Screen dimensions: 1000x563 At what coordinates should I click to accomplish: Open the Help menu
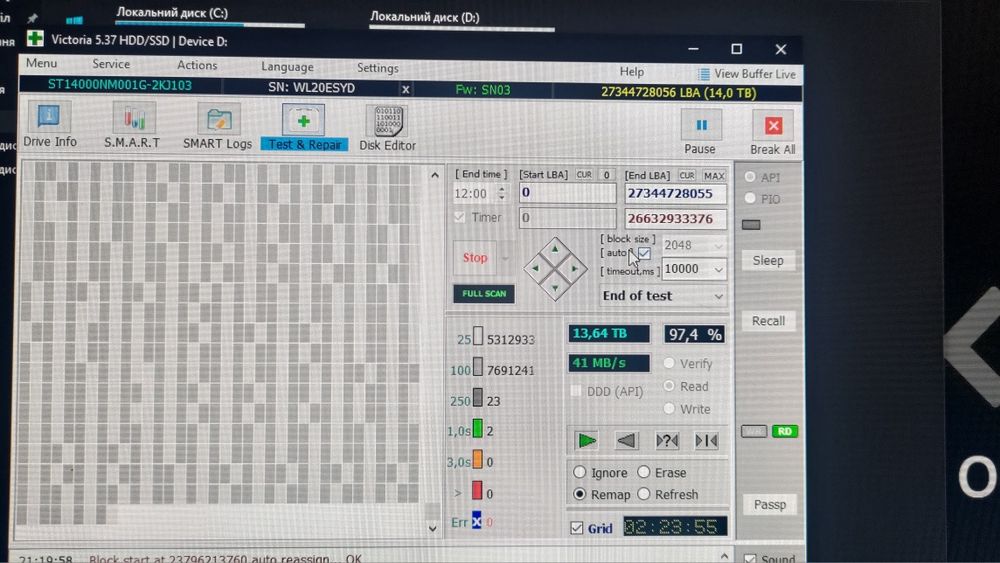coord(631,71)
